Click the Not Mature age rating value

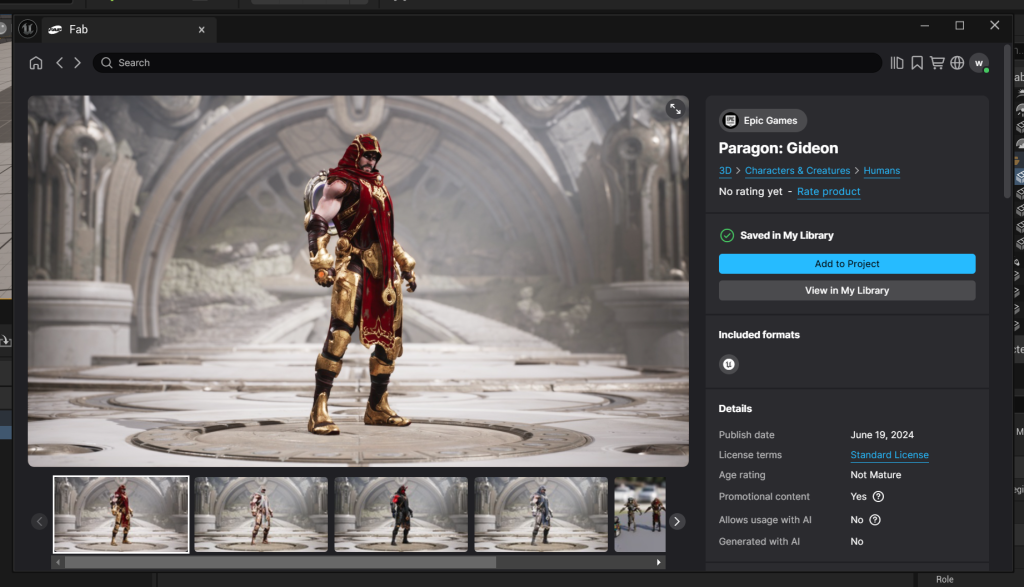tap(875, 475)
